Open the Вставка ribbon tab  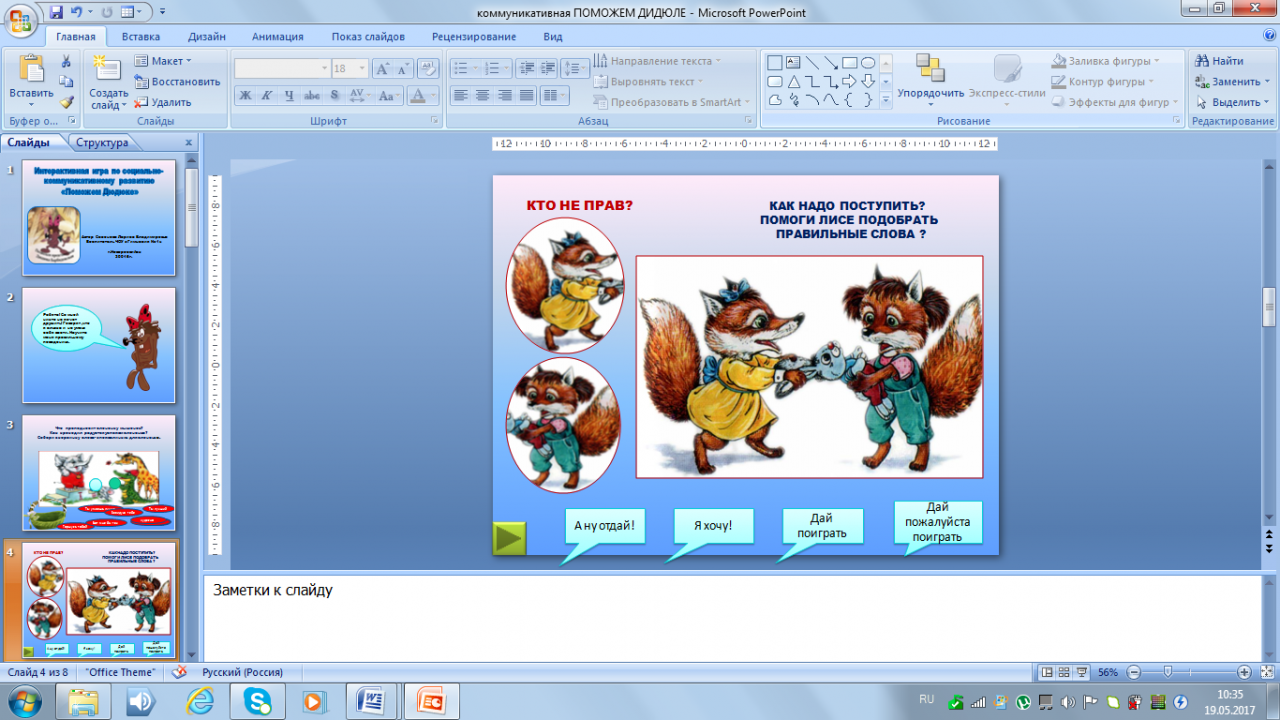(x=141, y=37)
